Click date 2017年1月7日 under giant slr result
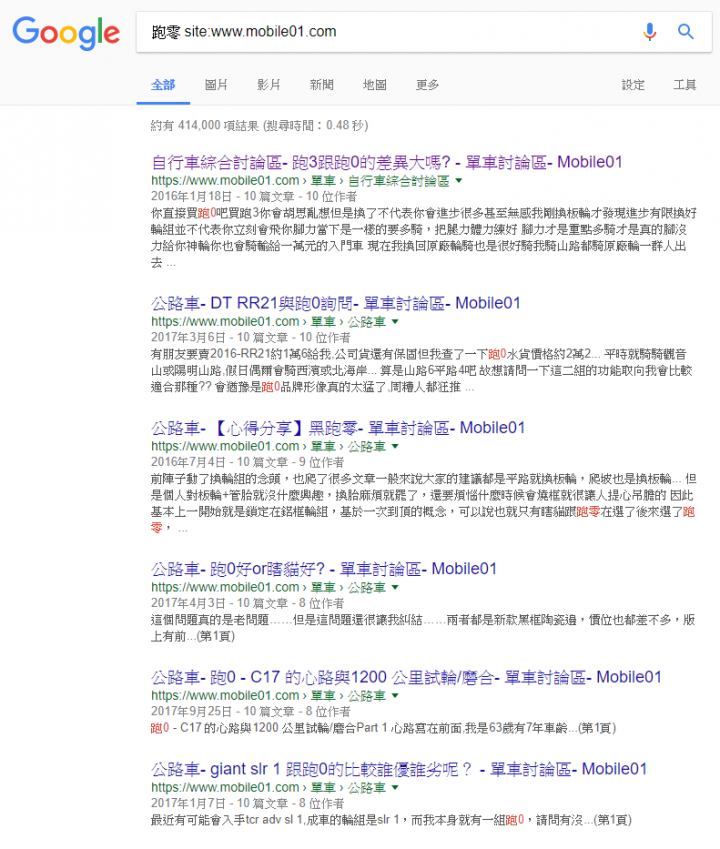Viewport: 720px width, 849px height. click(x=188, y=803)
